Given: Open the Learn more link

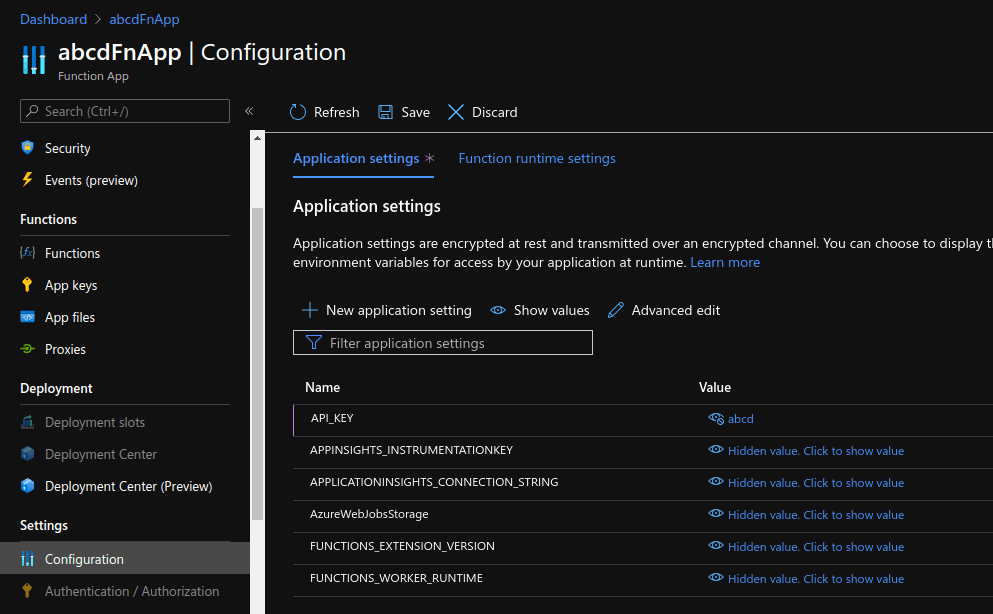Looking at the screenshot, I should [725, 262].
